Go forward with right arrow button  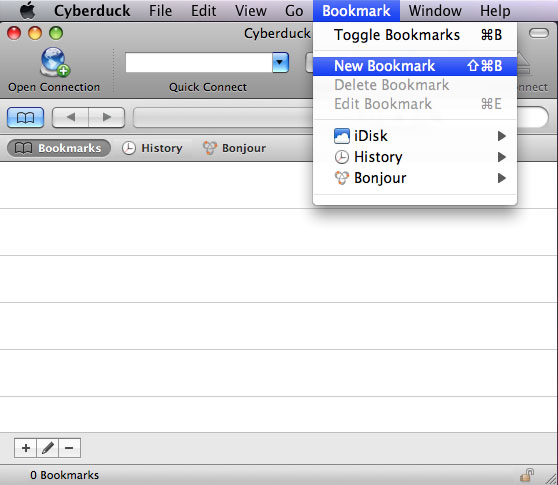(107, 117)
